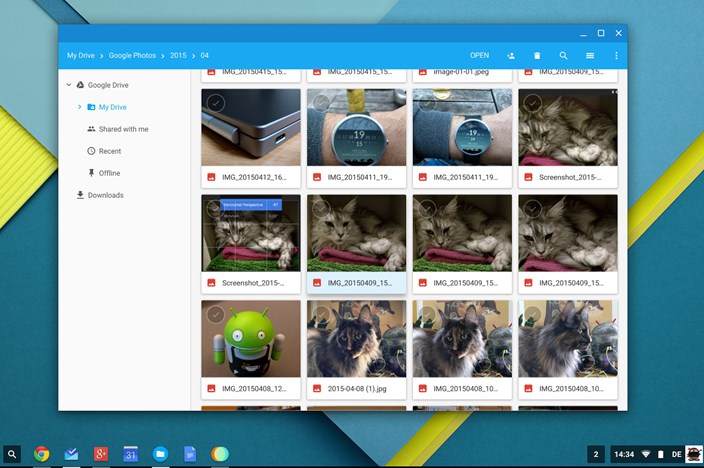Go to the 2015 folder in the breadcrumb
This screenshot has height=468, width=704.
click(x=178, y=55)
